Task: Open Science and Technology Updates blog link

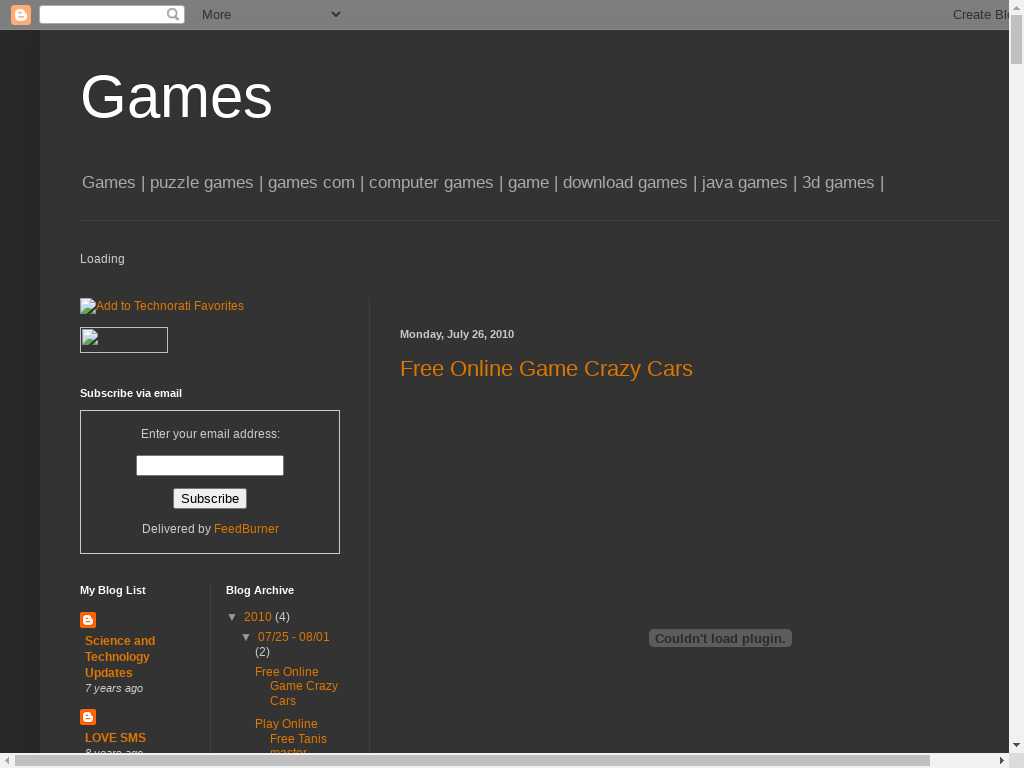Action: click(x=119, y=657)
